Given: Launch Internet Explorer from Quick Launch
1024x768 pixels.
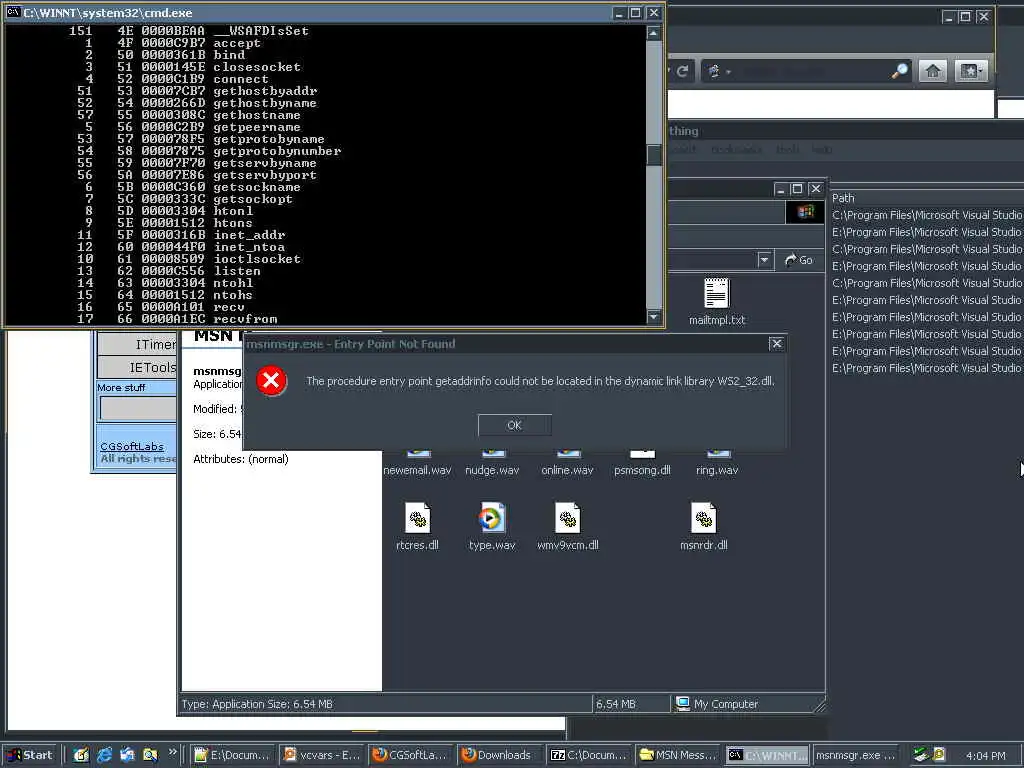Looking at the screenshot, I should click(x=104, y=755).
